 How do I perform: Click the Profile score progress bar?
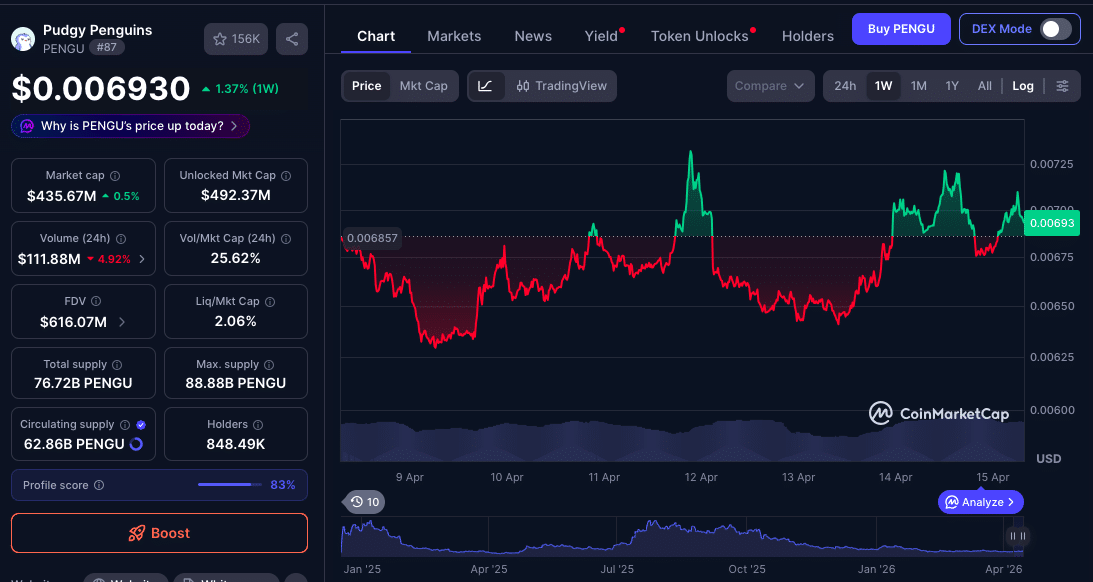(x=229, y=484)
